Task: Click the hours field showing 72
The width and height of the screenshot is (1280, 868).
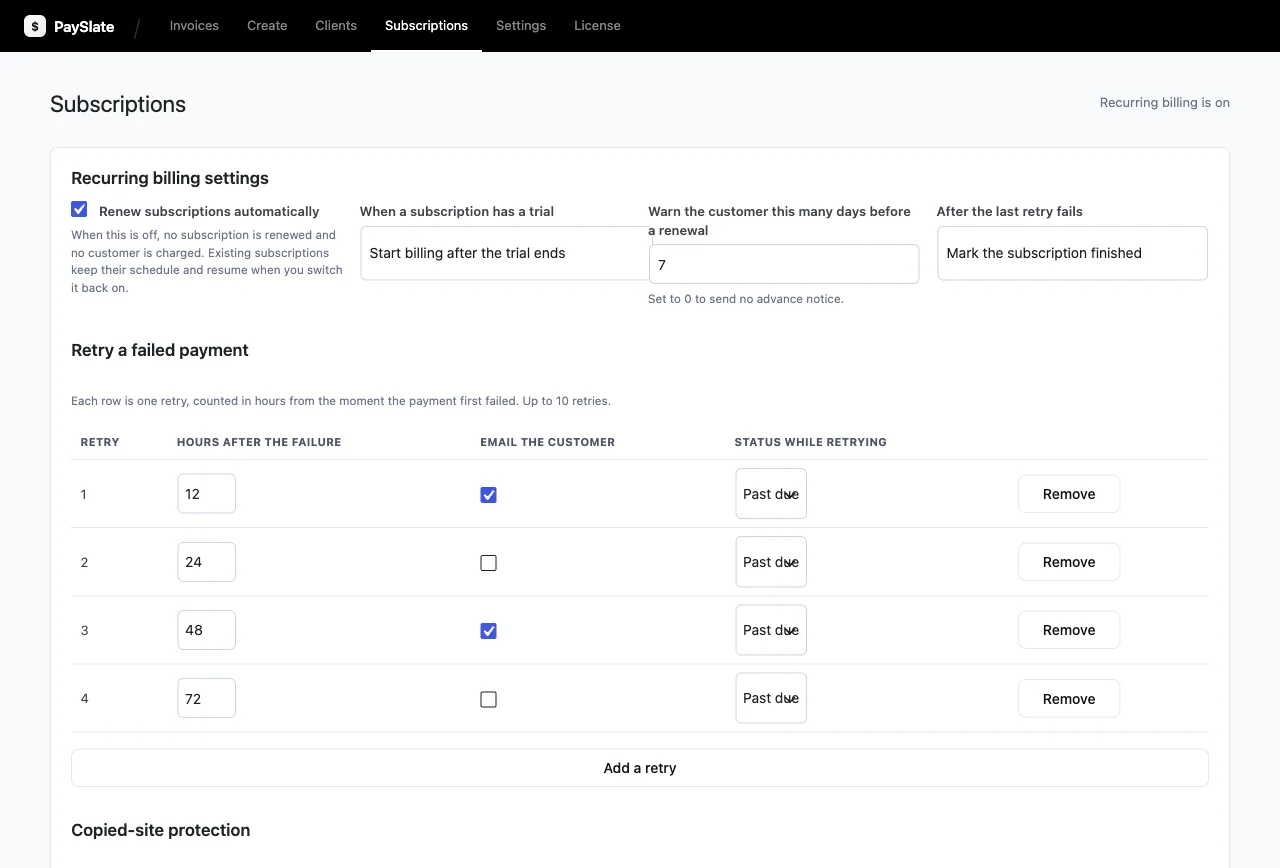Action: click(x=207, y=698)
